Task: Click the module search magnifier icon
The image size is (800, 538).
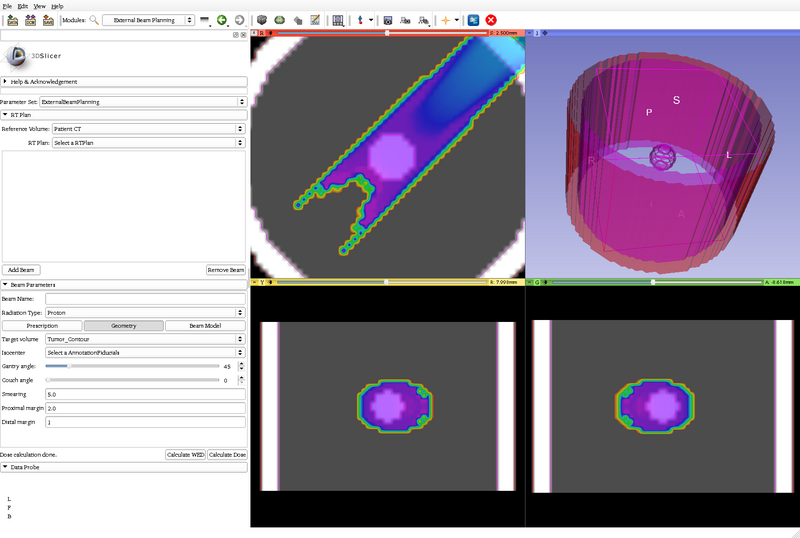Action: click(x=94, y=20)
